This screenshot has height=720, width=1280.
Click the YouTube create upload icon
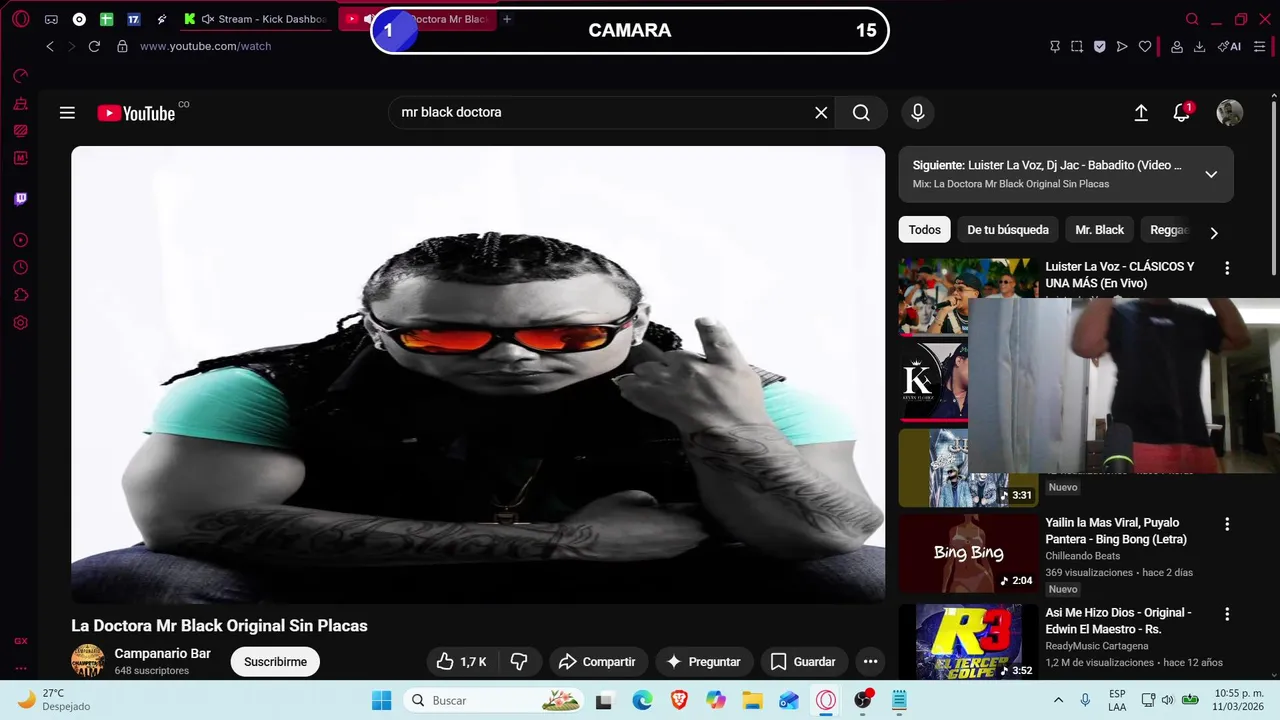pyautogui.click(x=1141, y=113)
